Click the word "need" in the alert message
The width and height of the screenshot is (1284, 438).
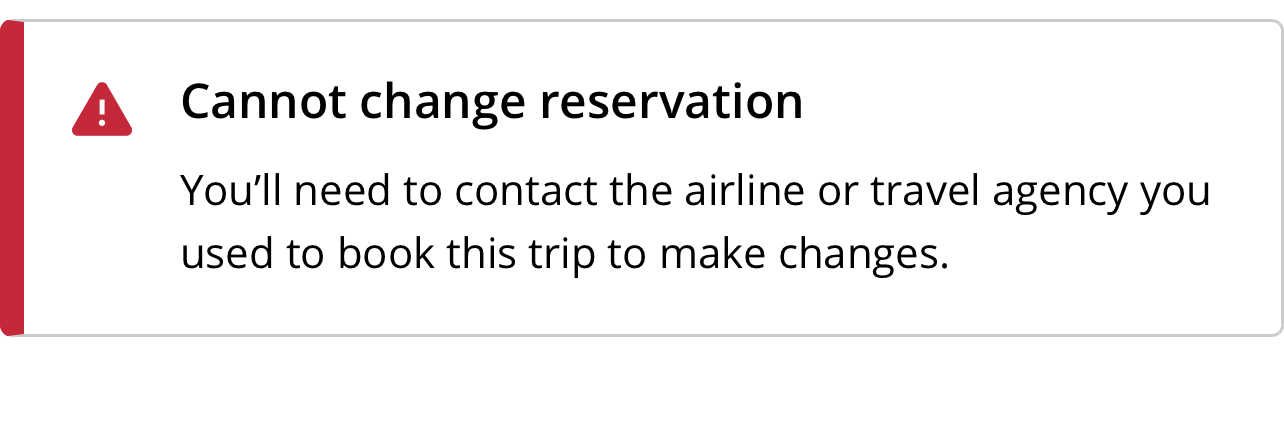click(338, 191)
